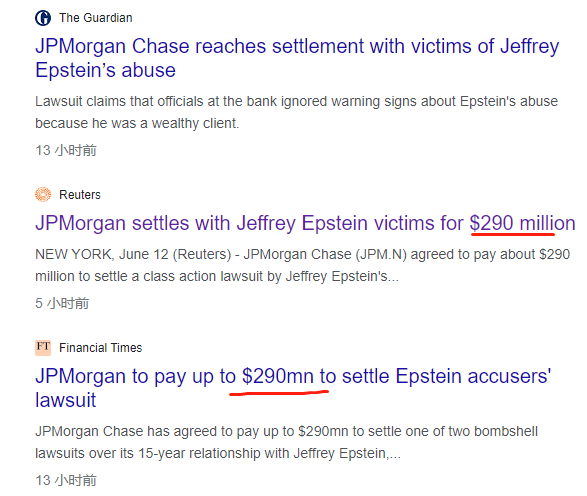Click "lawsuit" word on FT headline second line
This screenshot has height=496, width=587.
pos(66,400)
